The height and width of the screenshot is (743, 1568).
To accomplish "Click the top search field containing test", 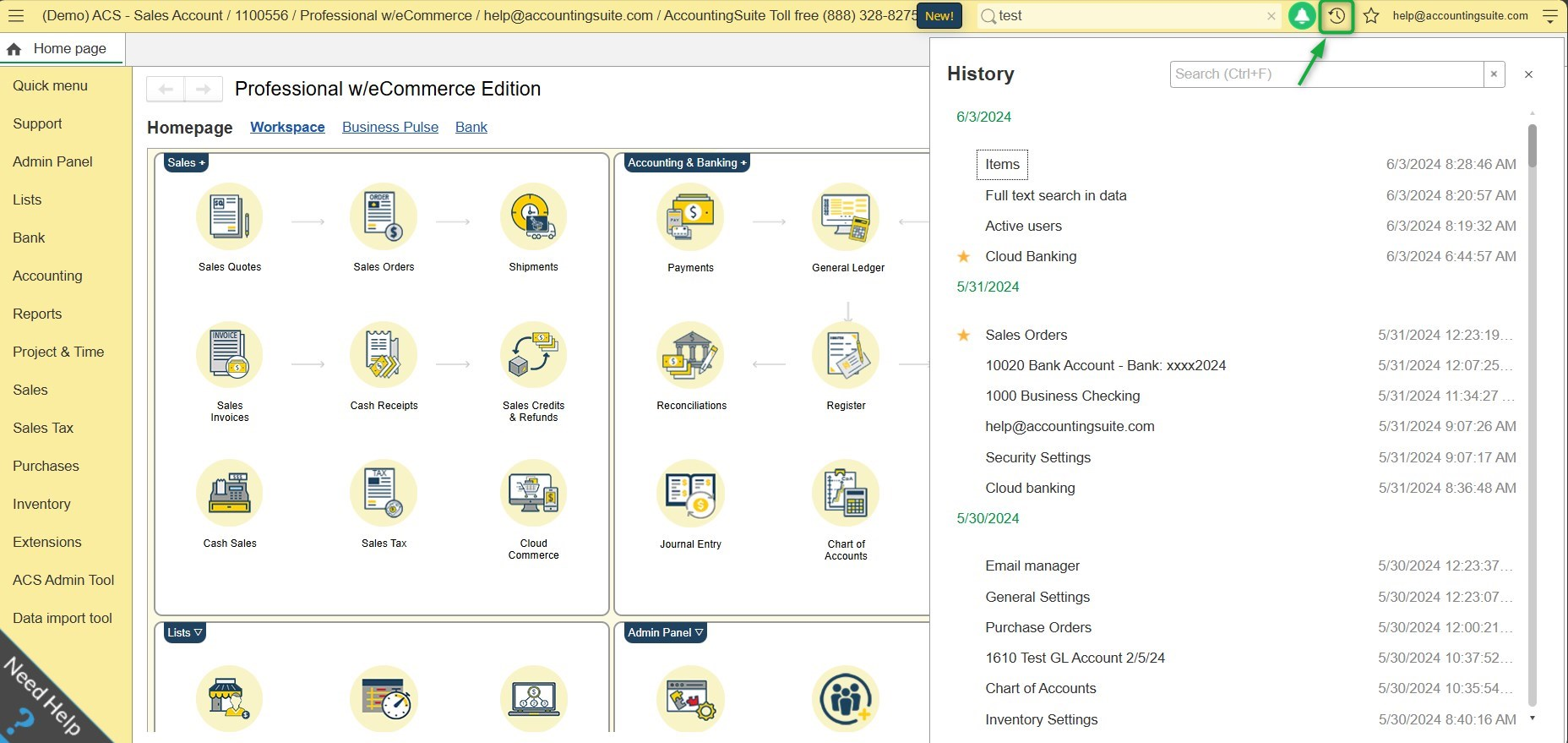I will click(x=1130, y=16).
